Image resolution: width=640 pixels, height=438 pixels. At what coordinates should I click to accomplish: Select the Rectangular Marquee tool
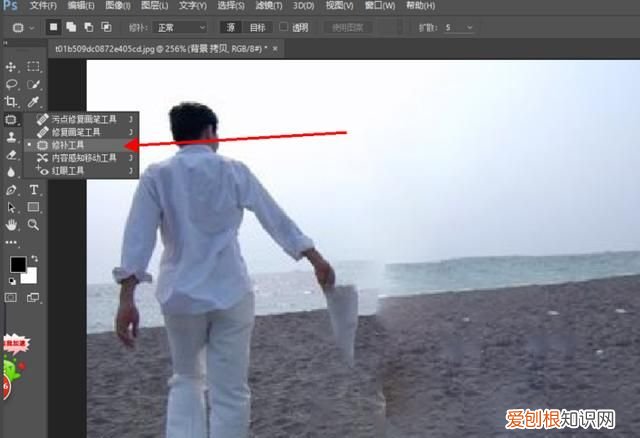click(33, 67)
